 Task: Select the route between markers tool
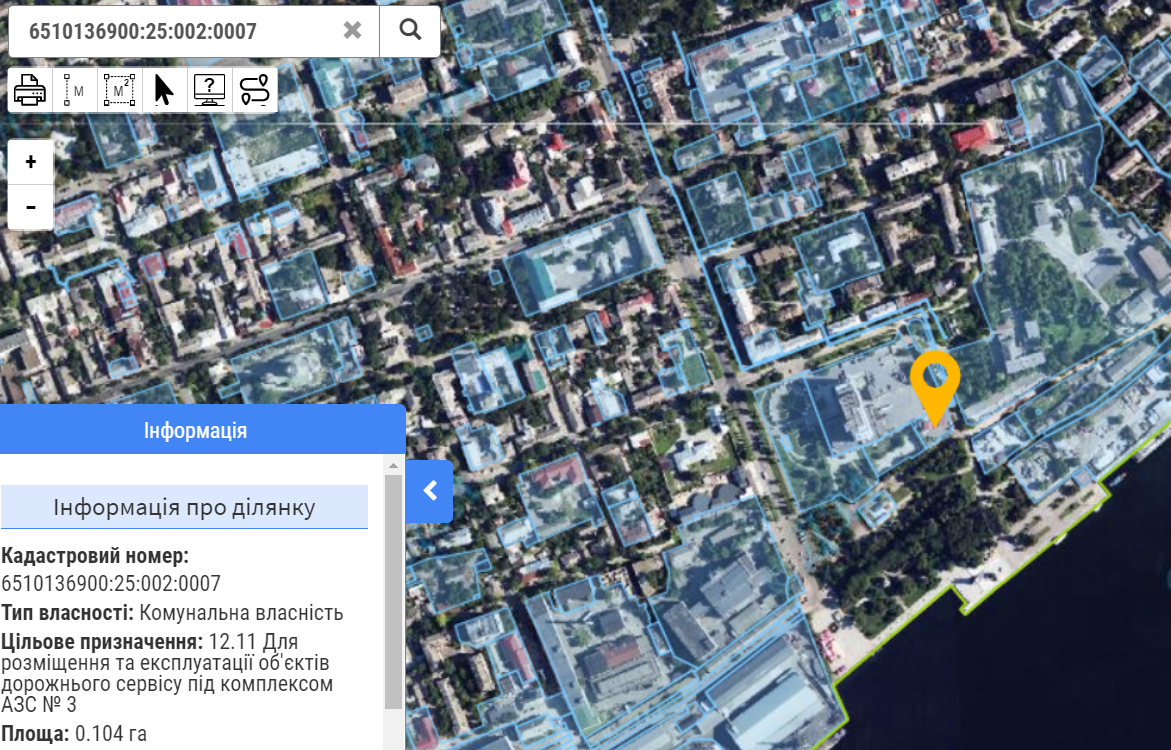(255, 90)
